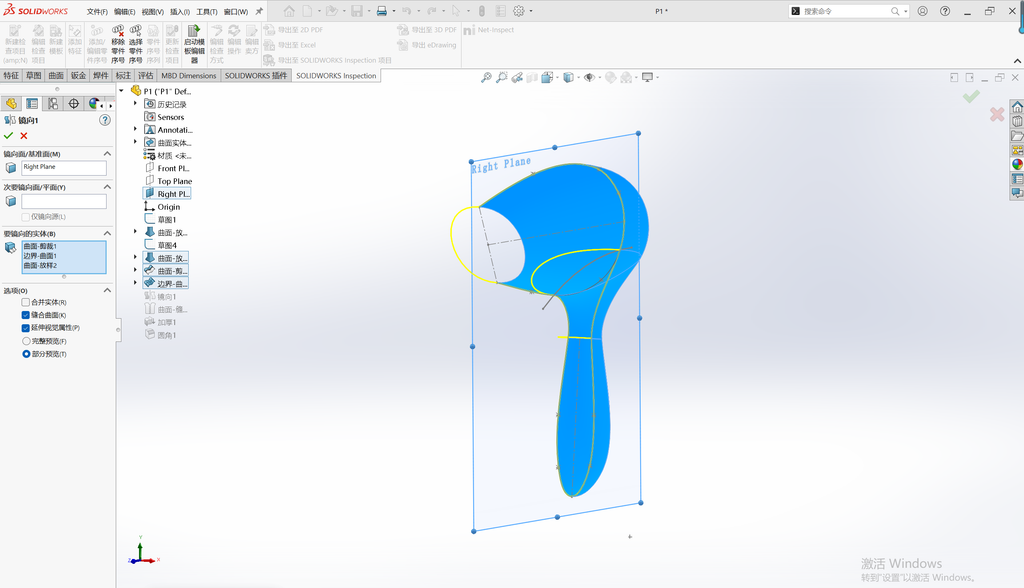
Task: Cancel the mirror with the red X
Action: coord(24,136)
